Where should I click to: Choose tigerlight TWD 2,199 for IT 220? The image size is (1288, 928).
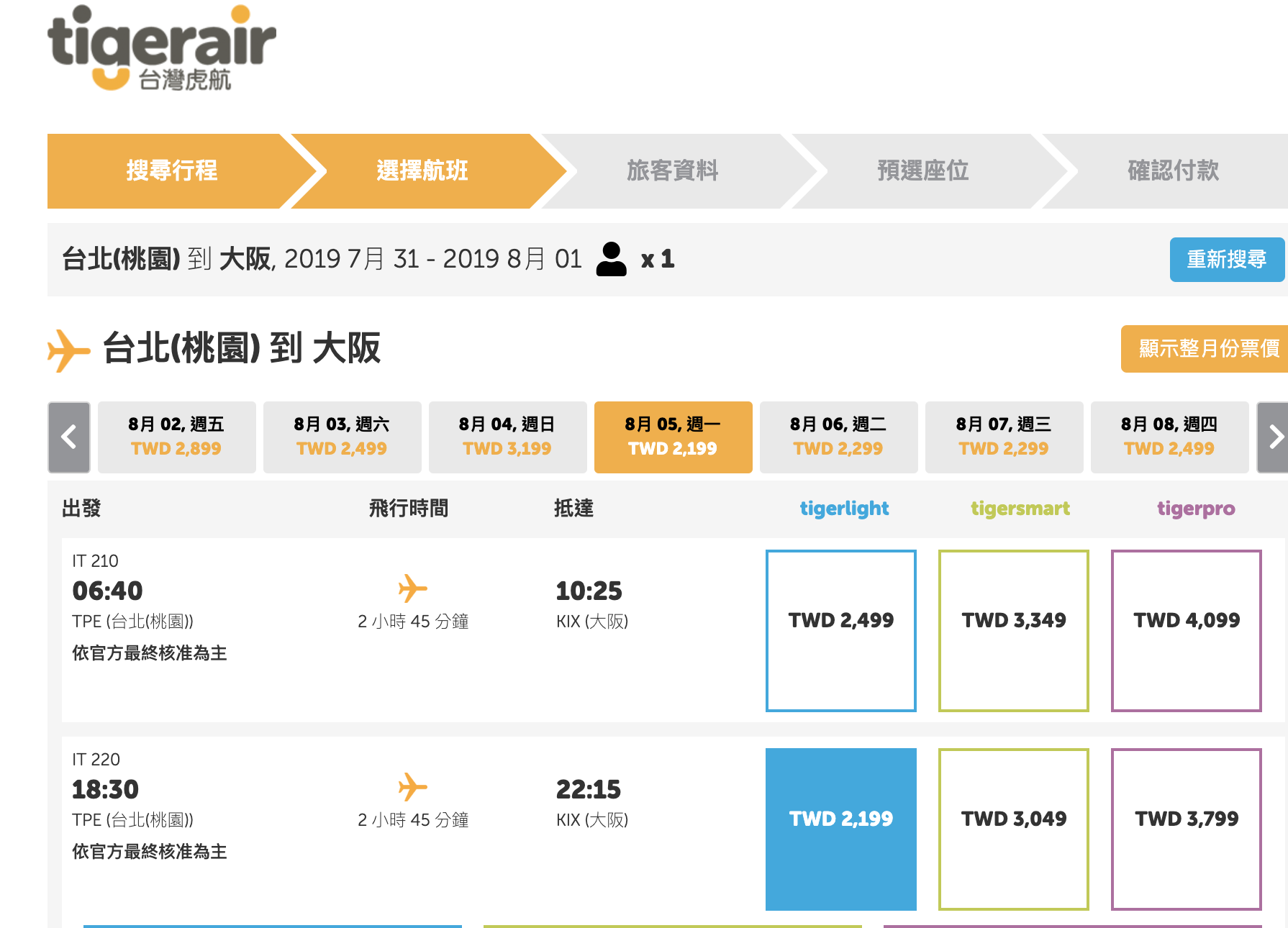click(x=841, y=829)
